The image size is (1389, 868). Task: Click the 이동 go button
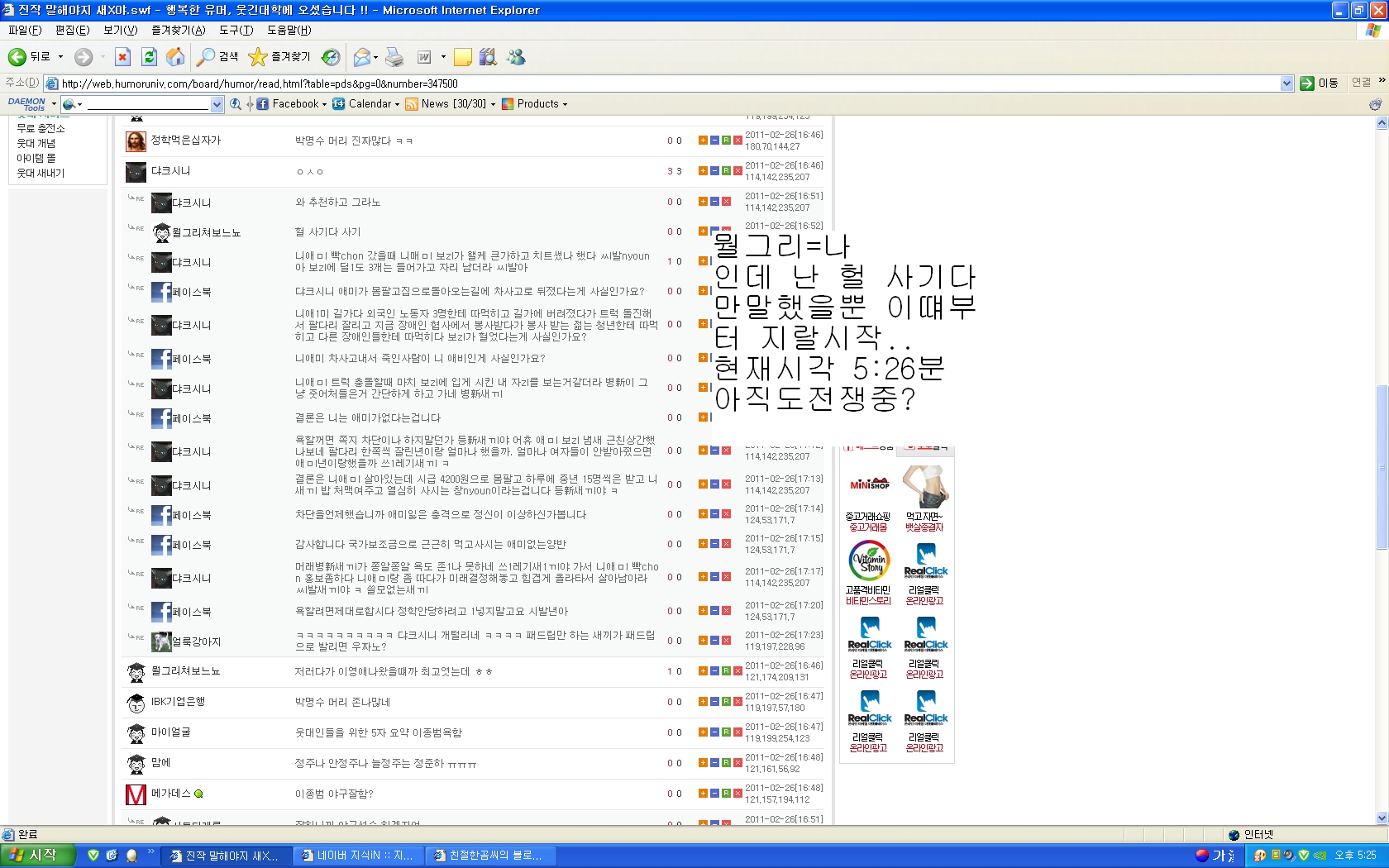(1320, 83)
